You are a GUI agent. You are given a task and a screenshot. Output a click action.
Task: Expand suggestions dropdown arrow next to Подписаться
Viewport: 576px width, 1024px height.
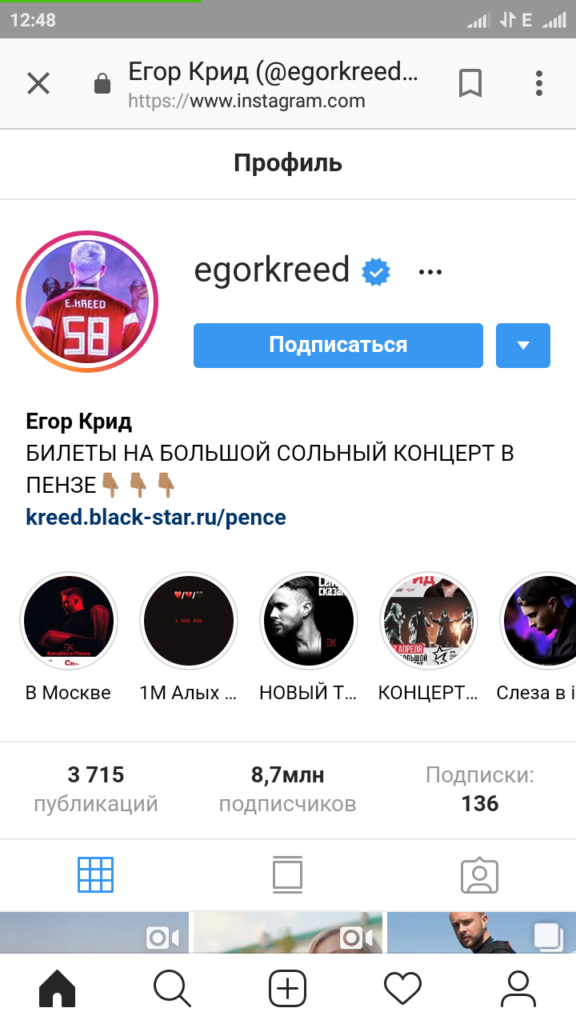(x=523, y=345)
